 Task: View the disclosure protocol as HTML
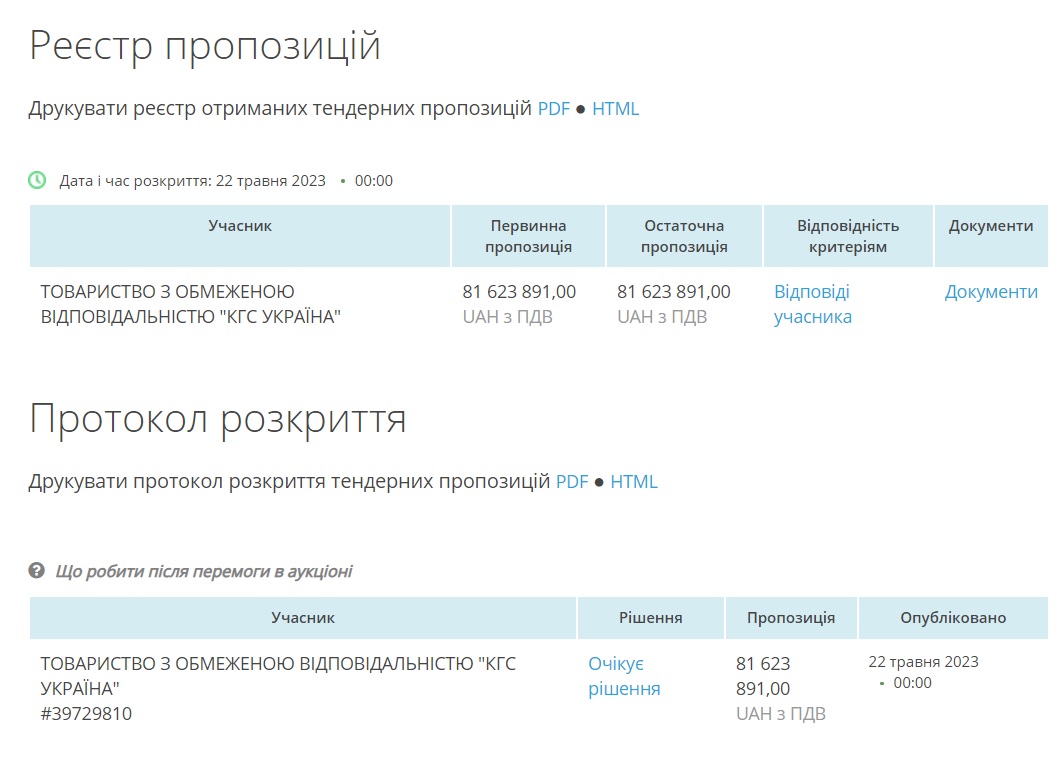point(634,481)
